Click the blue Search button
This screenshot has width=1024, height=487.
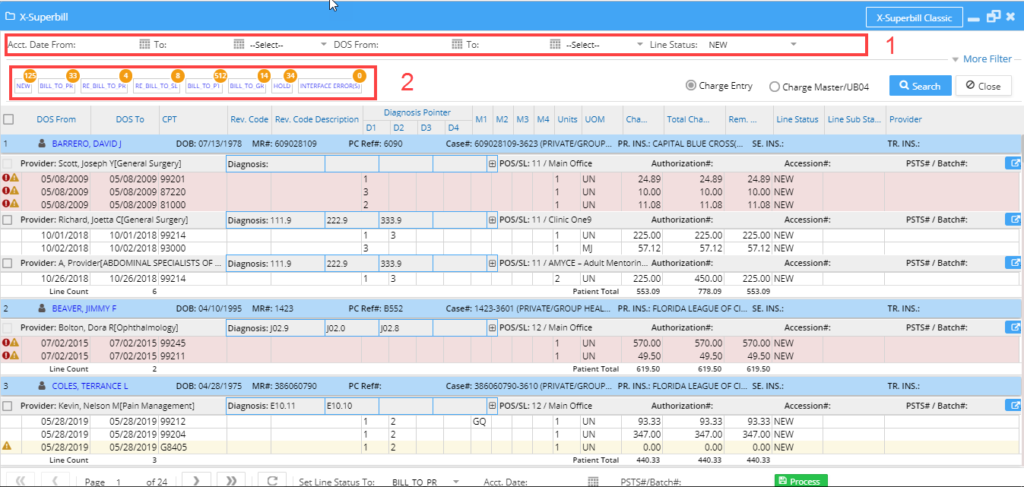920,86
